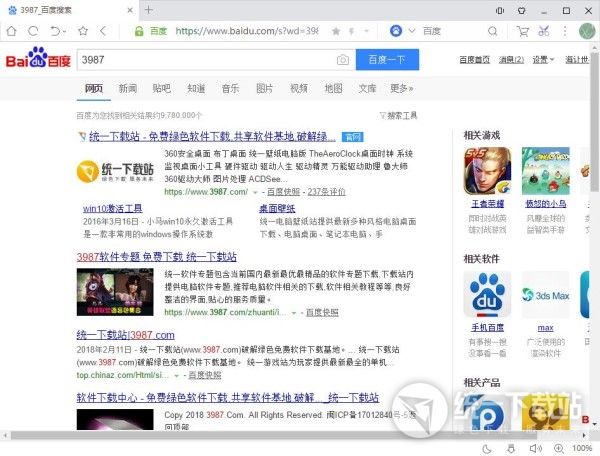The height and width of the screenshot is (456, 600).
Task: Click the 3ds Max software icon
Action: [x=546, y=295]
